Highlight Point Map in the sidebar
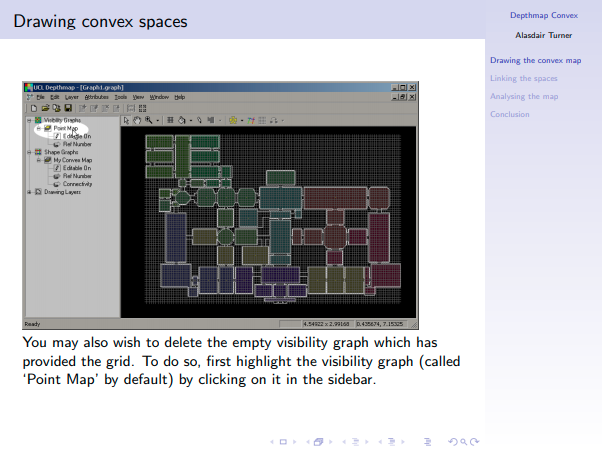This screenshot has height=450, width=602. 66,128
